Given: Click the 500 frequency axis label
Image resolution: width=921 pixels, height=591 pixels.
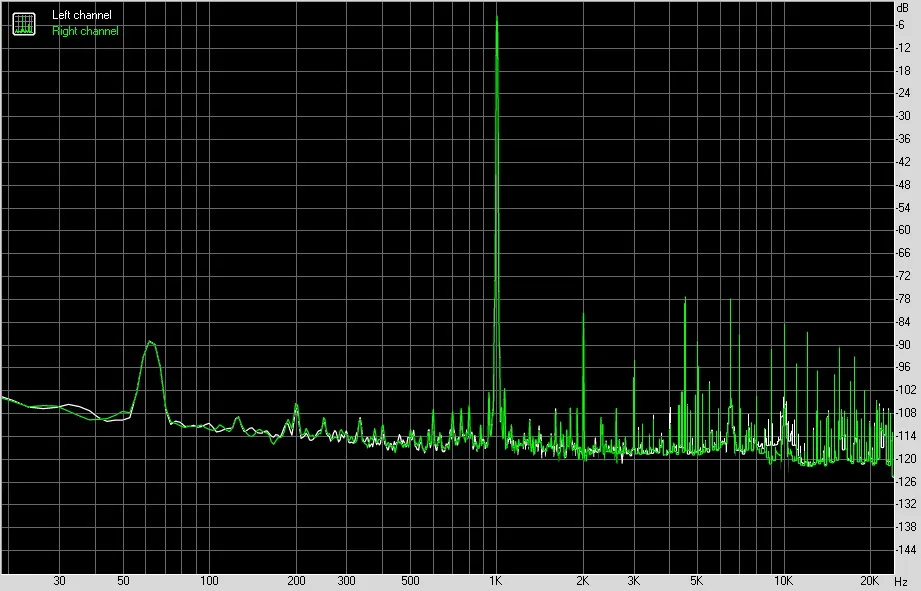Looking at the screenshot, I should click(410, 581).
